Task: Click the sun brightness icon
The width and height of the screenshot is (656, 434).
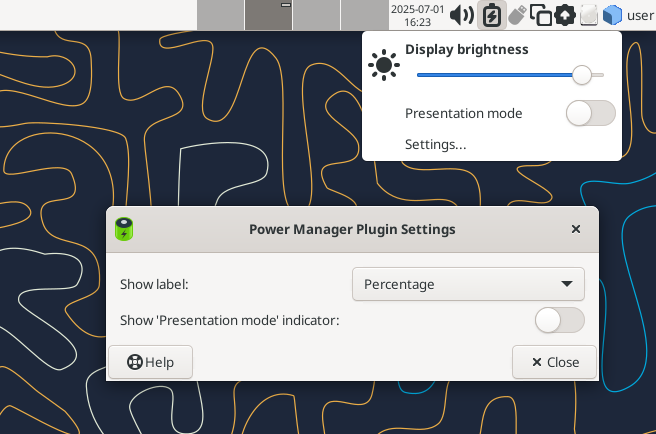Action: (384, 65)
